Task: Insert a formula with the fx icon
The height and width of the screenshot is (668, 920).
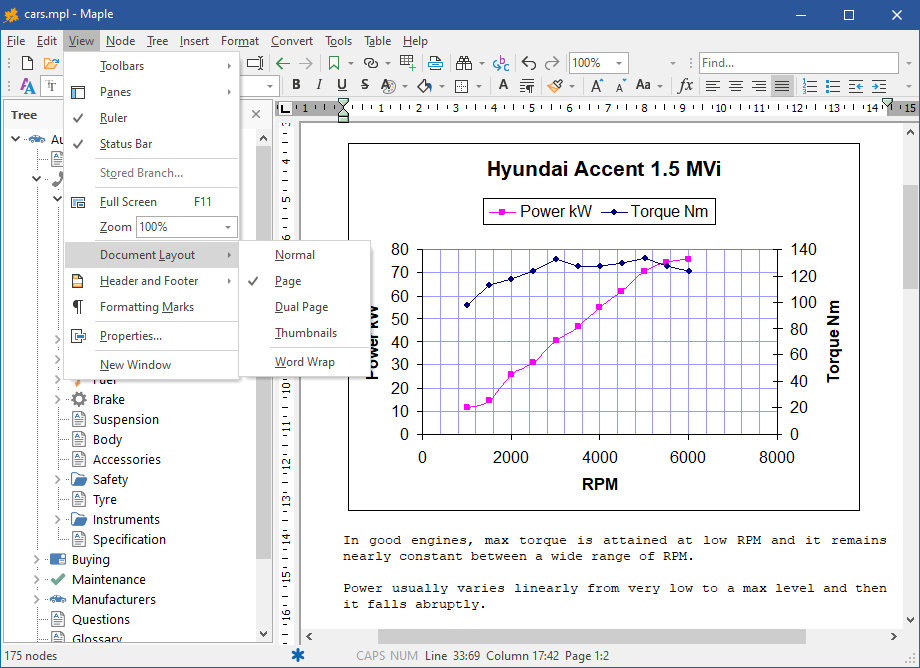Action: [685, 86]
